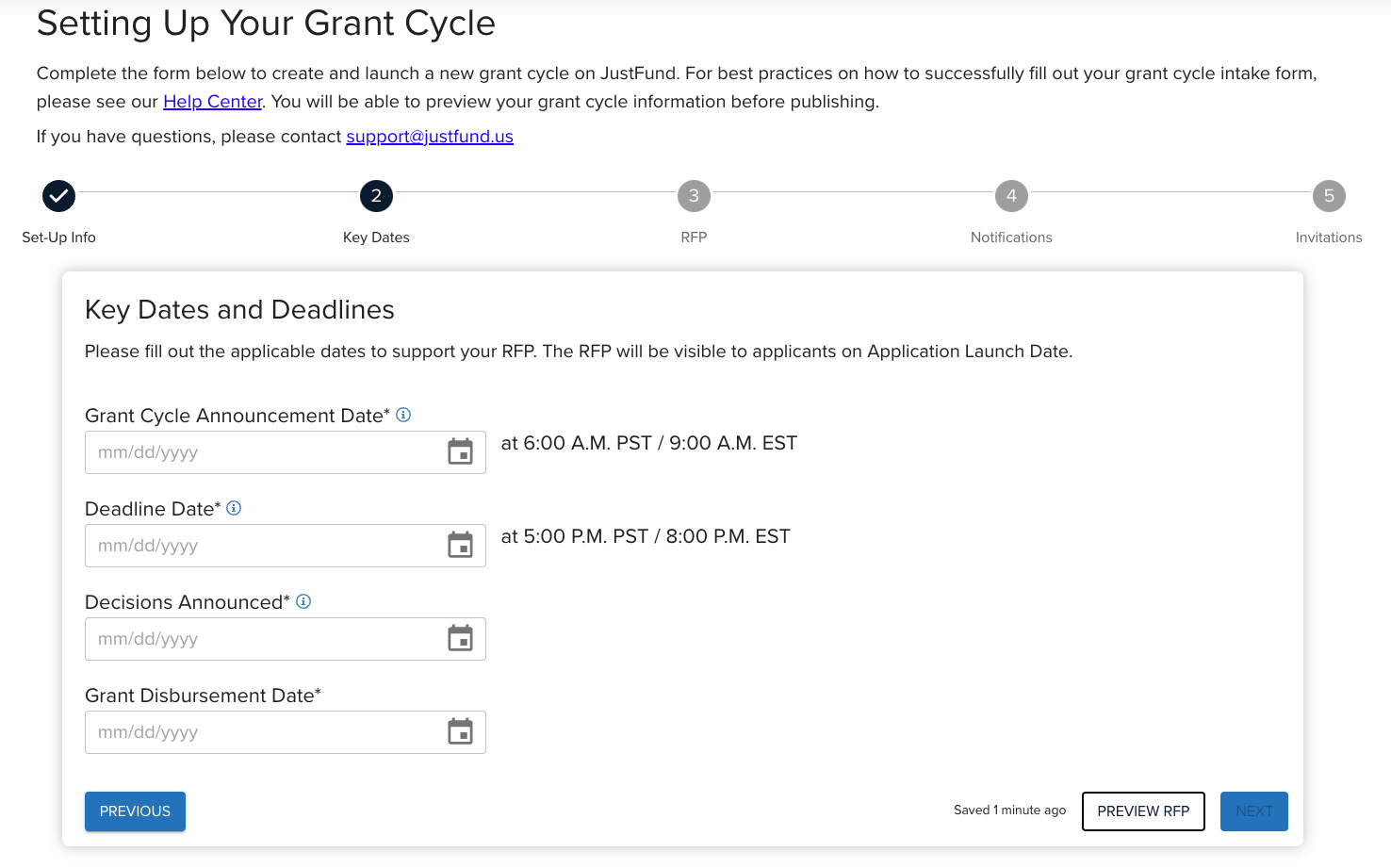
Task: Open PREVIEW RFP
Action: (1143, 811)
